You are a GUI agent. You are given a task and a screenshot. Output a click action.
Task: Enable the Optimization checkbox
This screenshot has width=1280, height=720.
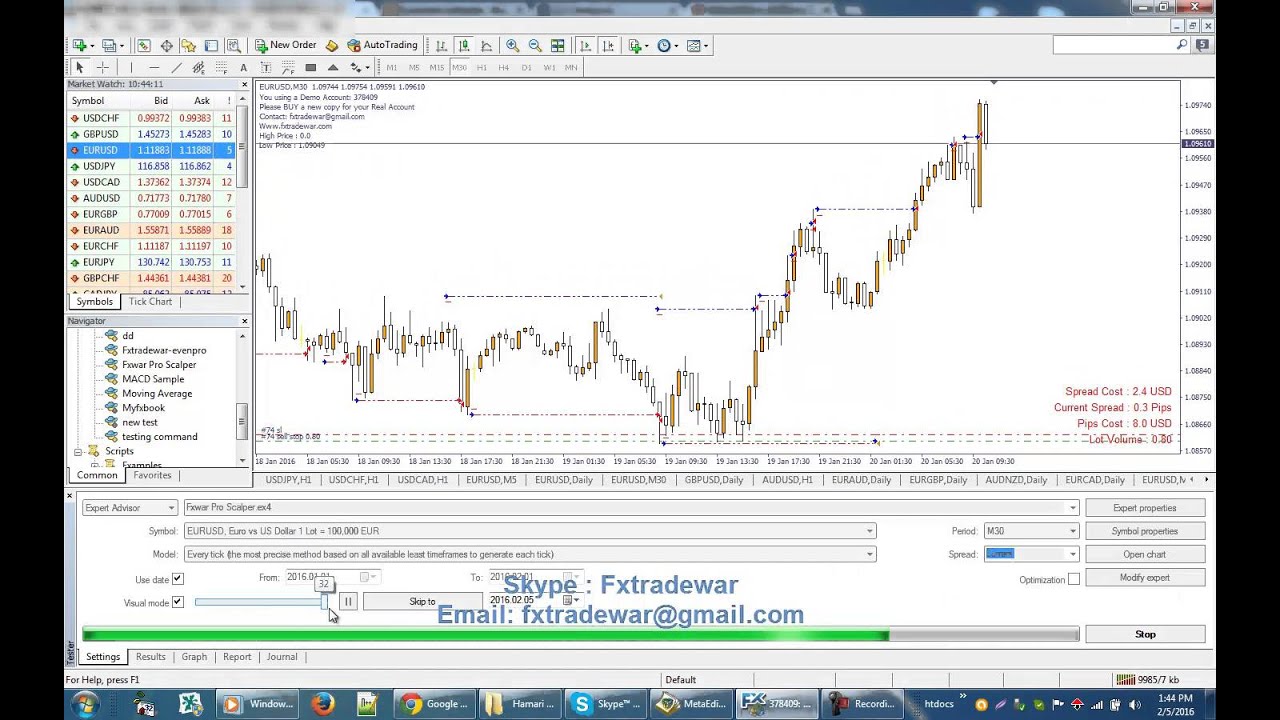1074,579
